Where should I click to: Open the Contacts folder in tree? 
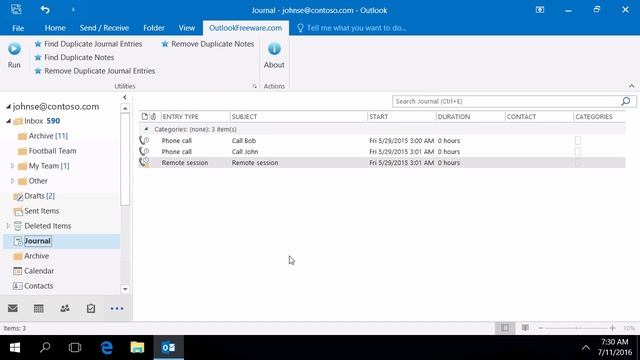33,286
